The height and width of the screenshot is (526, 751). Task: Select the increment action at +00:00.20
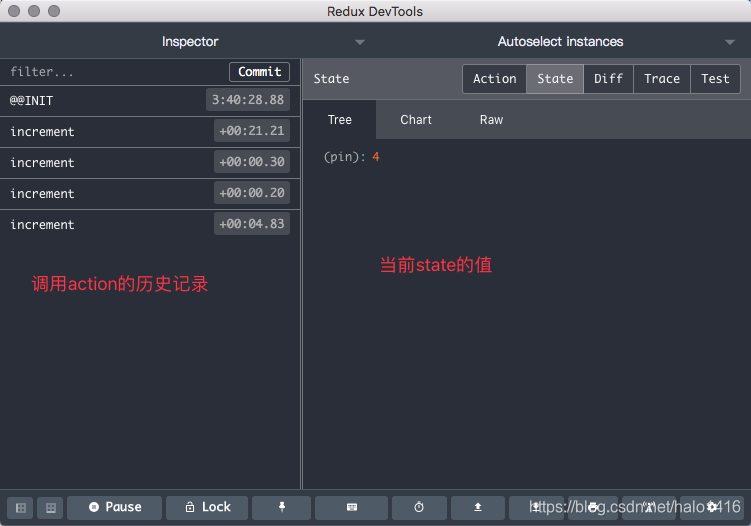pos(150,194)
